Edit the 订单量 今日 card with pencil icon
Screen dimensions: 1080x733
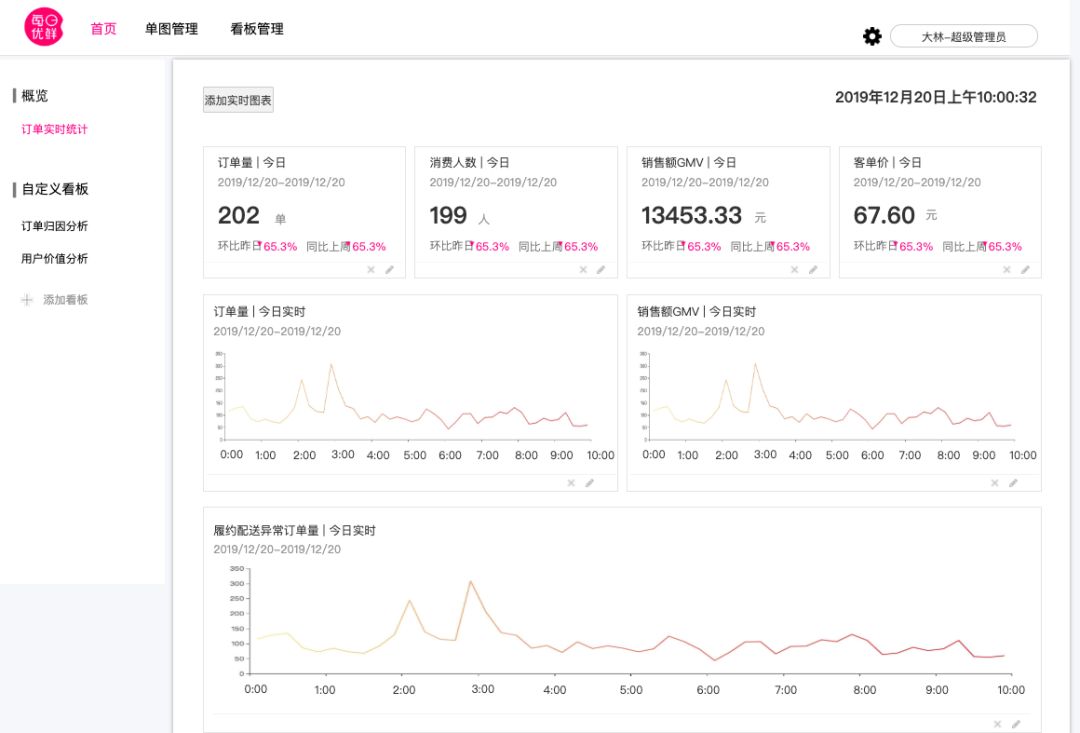[x=389, y=269]
